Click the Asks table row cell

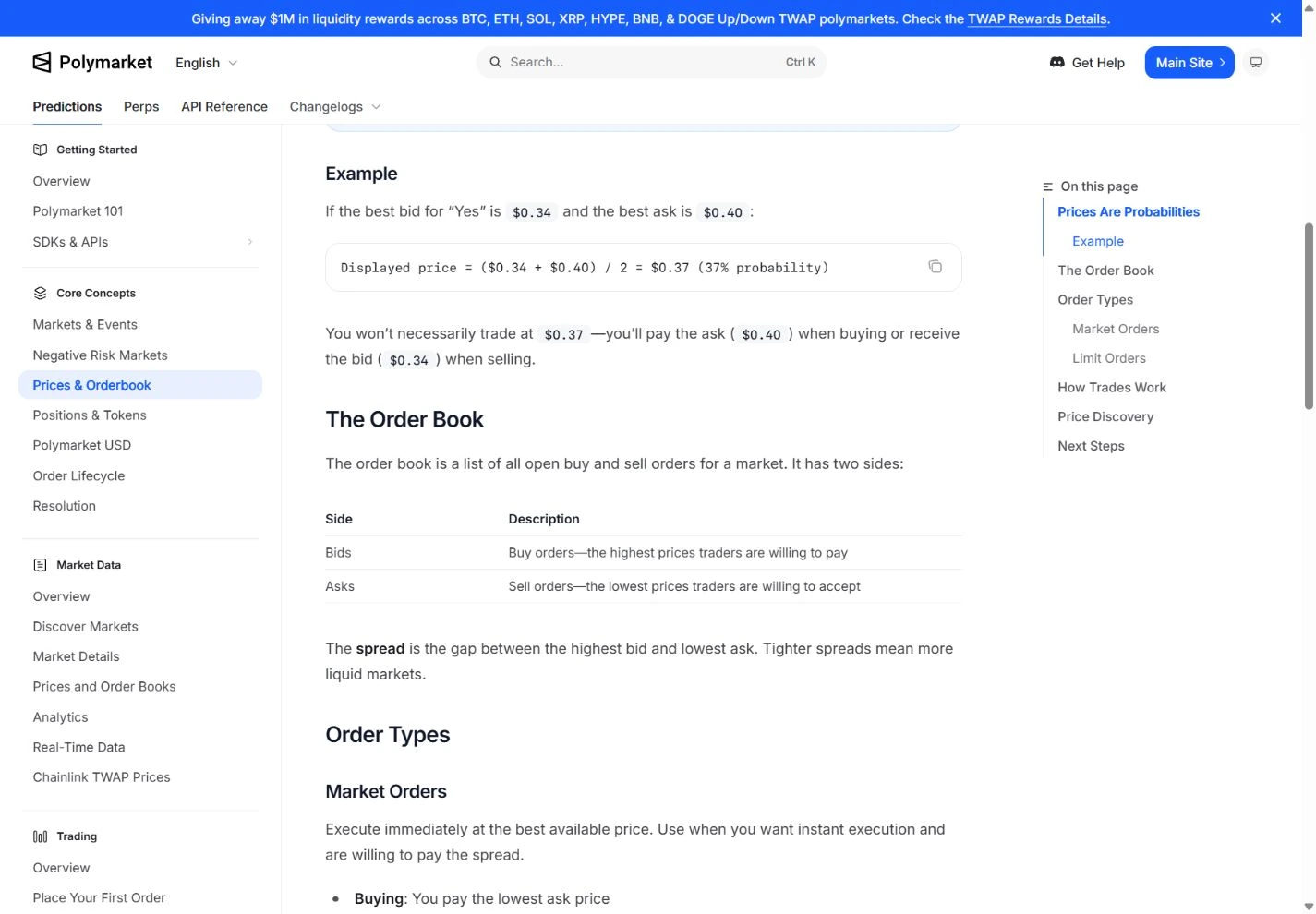[x=340, y=586]
